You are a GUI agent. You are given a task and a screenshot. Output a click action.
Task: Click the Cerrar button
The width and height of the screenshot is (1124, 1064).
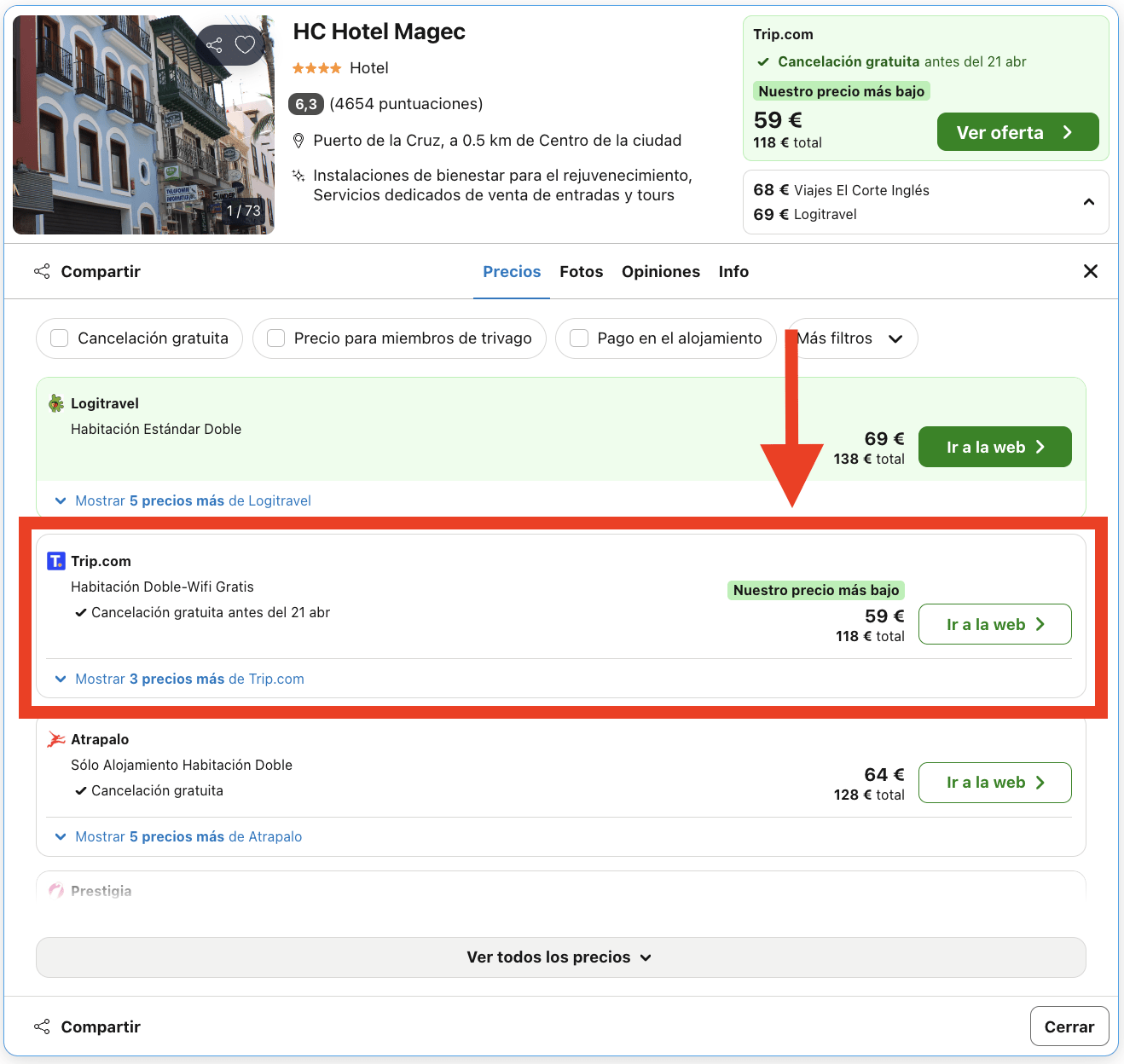[1069, 1026]
